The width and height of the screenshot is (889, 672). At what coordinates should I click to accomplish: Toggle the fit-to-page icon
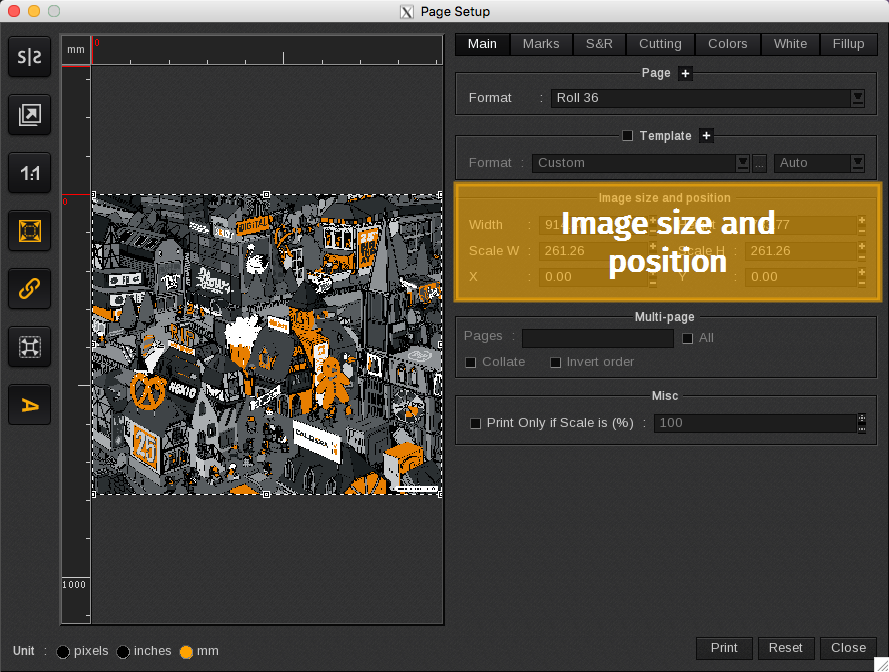tap(30, 231)
